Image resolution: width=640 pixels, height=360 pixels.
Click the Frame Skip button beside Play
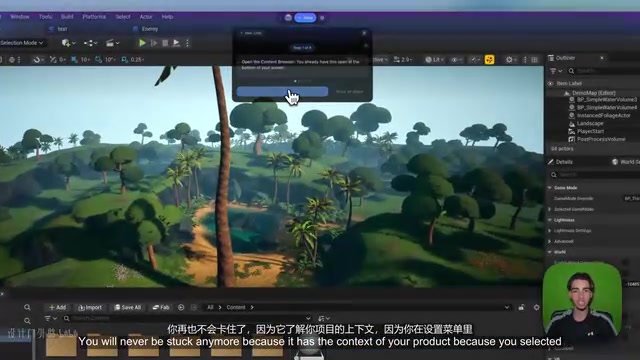[x=154, y=43]
